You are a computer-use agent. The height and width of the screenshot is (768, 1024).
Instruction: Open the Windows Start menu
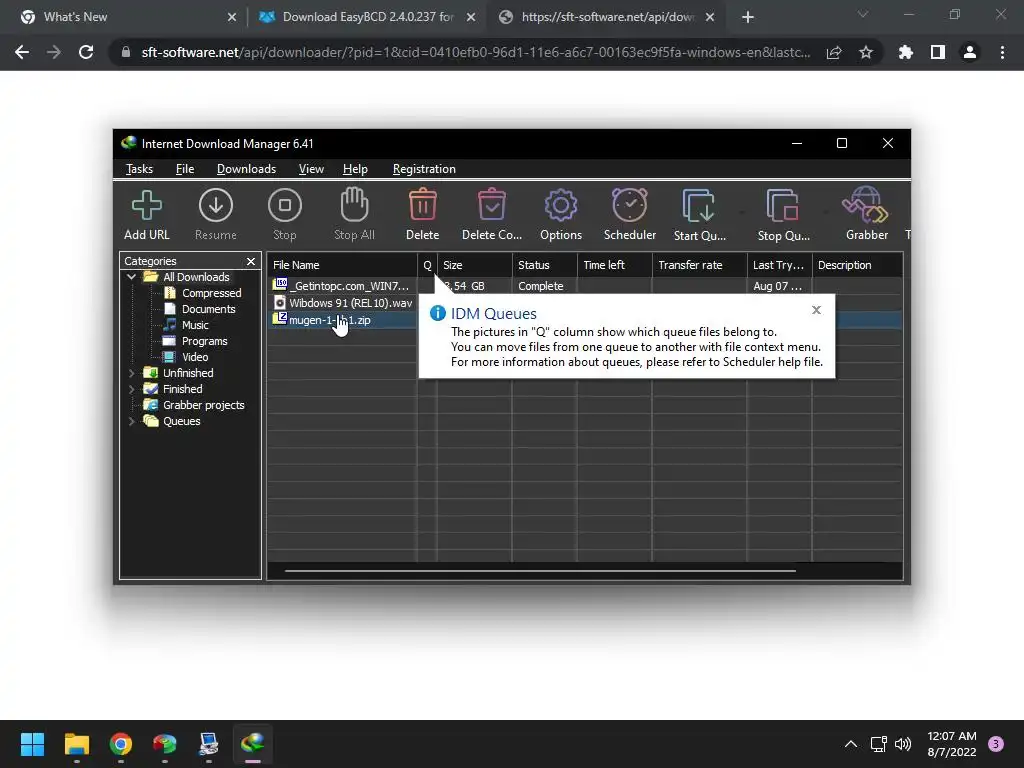click(x=32, y=744)
